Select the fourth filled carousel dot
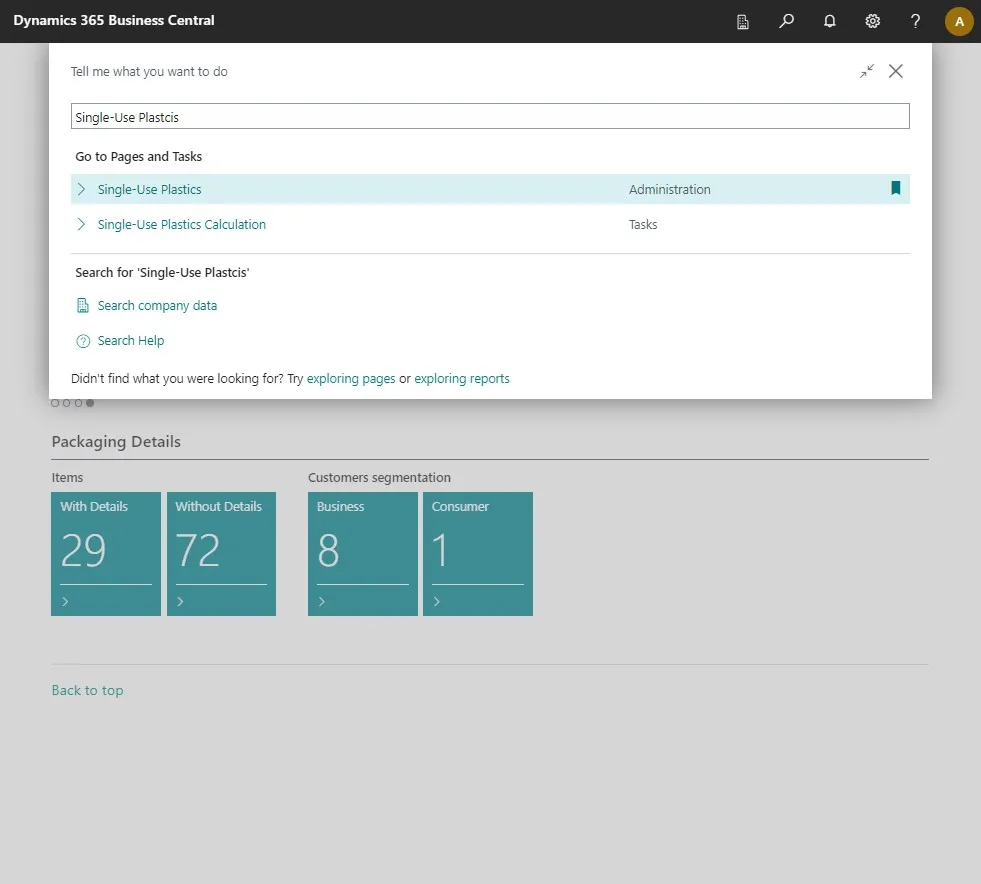The image size is (981, 884). click(90, 403)
